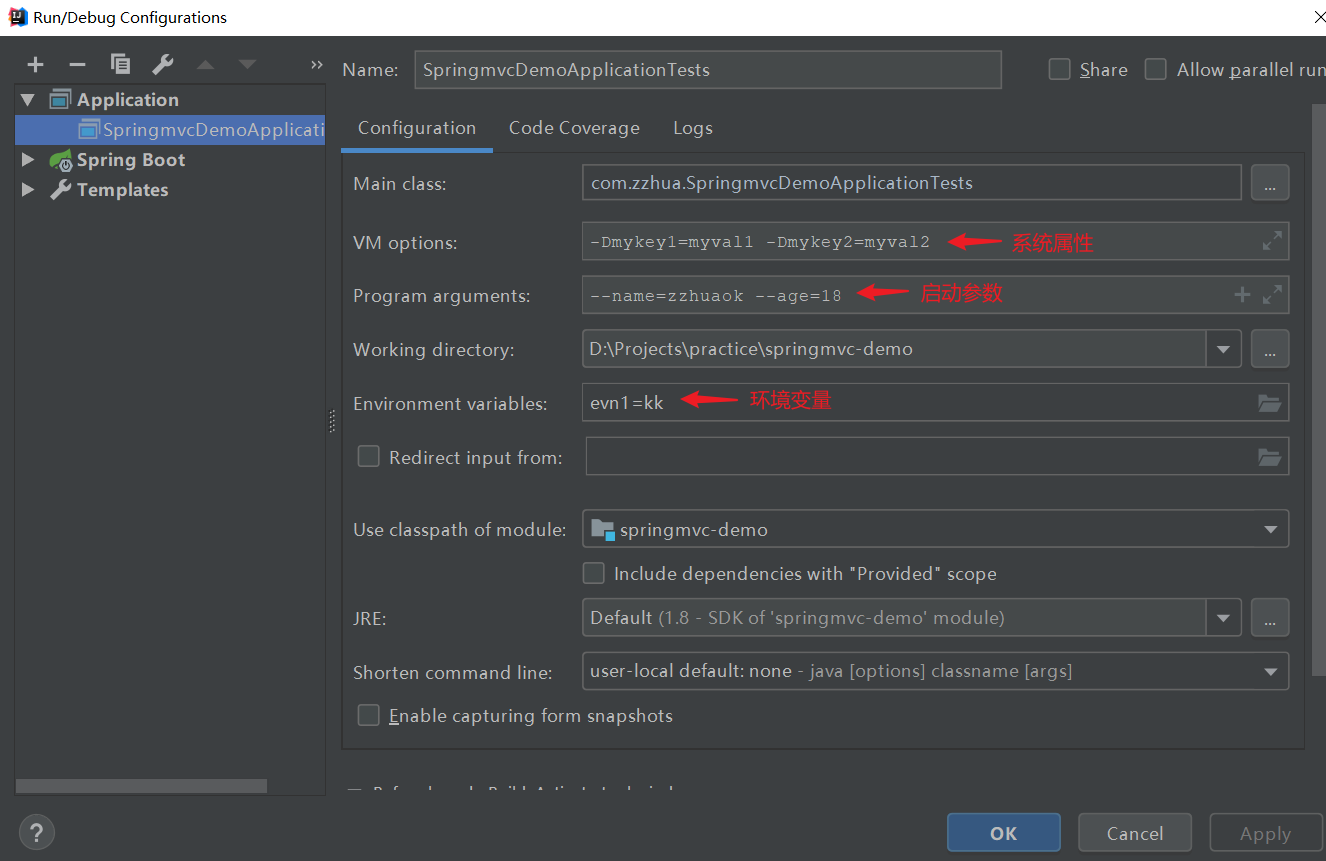Click the Name input field
Image resolution: width=1326 pixels, height=861 pixels.
[x=707, y=70]
